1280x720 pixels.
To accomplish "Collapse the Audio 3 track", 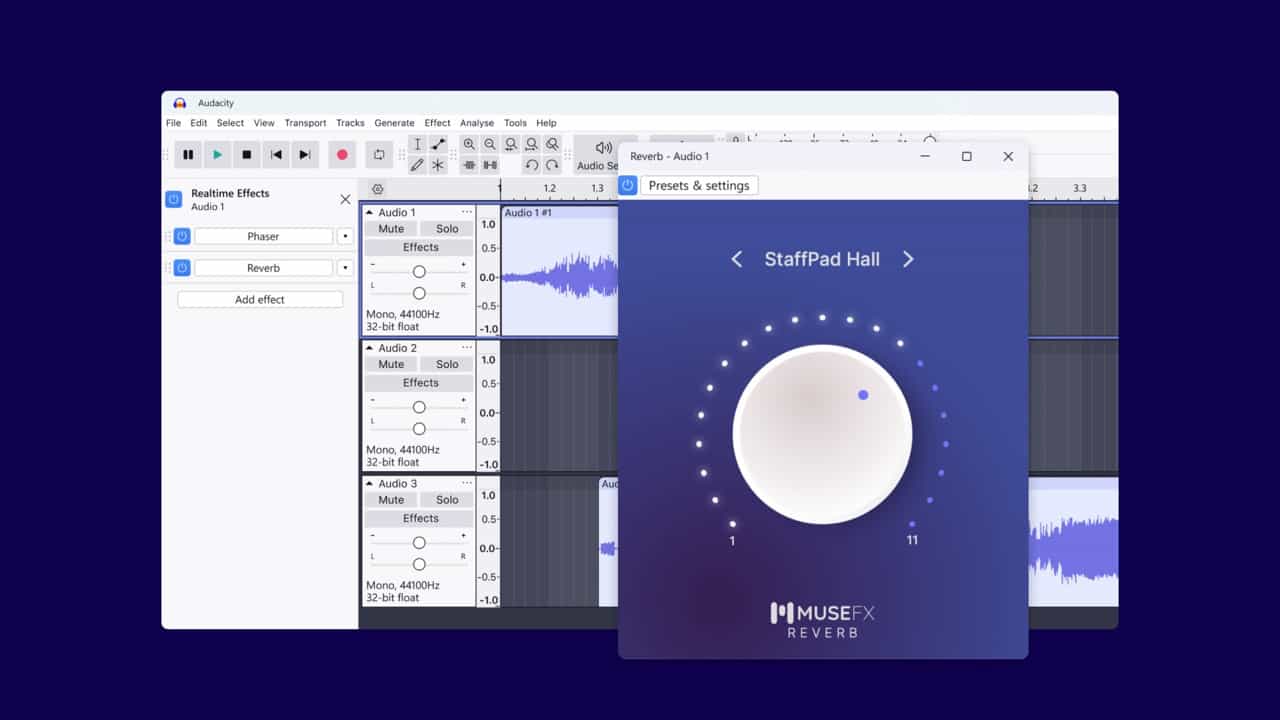I will 369,484.
